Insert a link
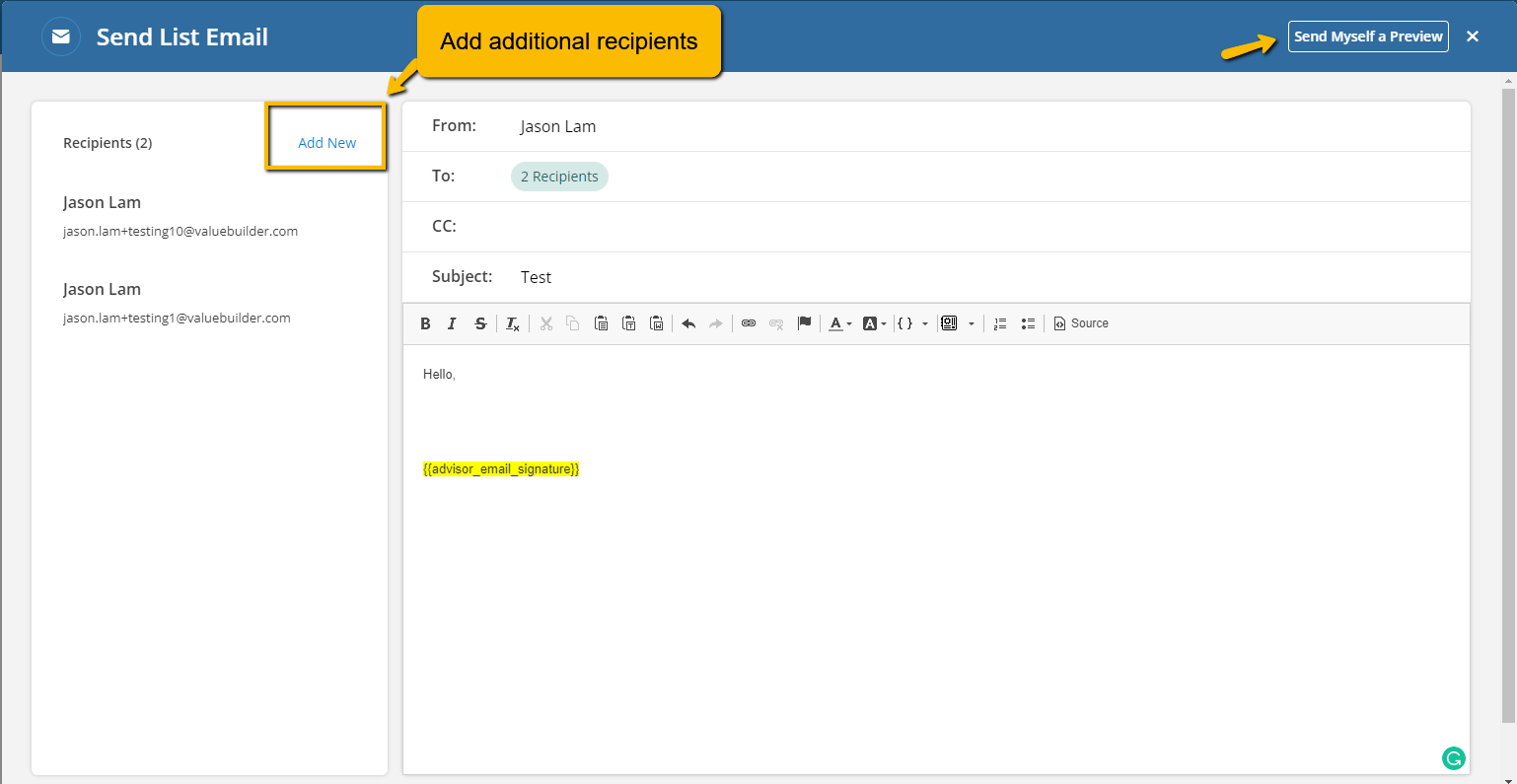Screen dimensions: 1517x784 pyautogui.click(x=749, y=323)
